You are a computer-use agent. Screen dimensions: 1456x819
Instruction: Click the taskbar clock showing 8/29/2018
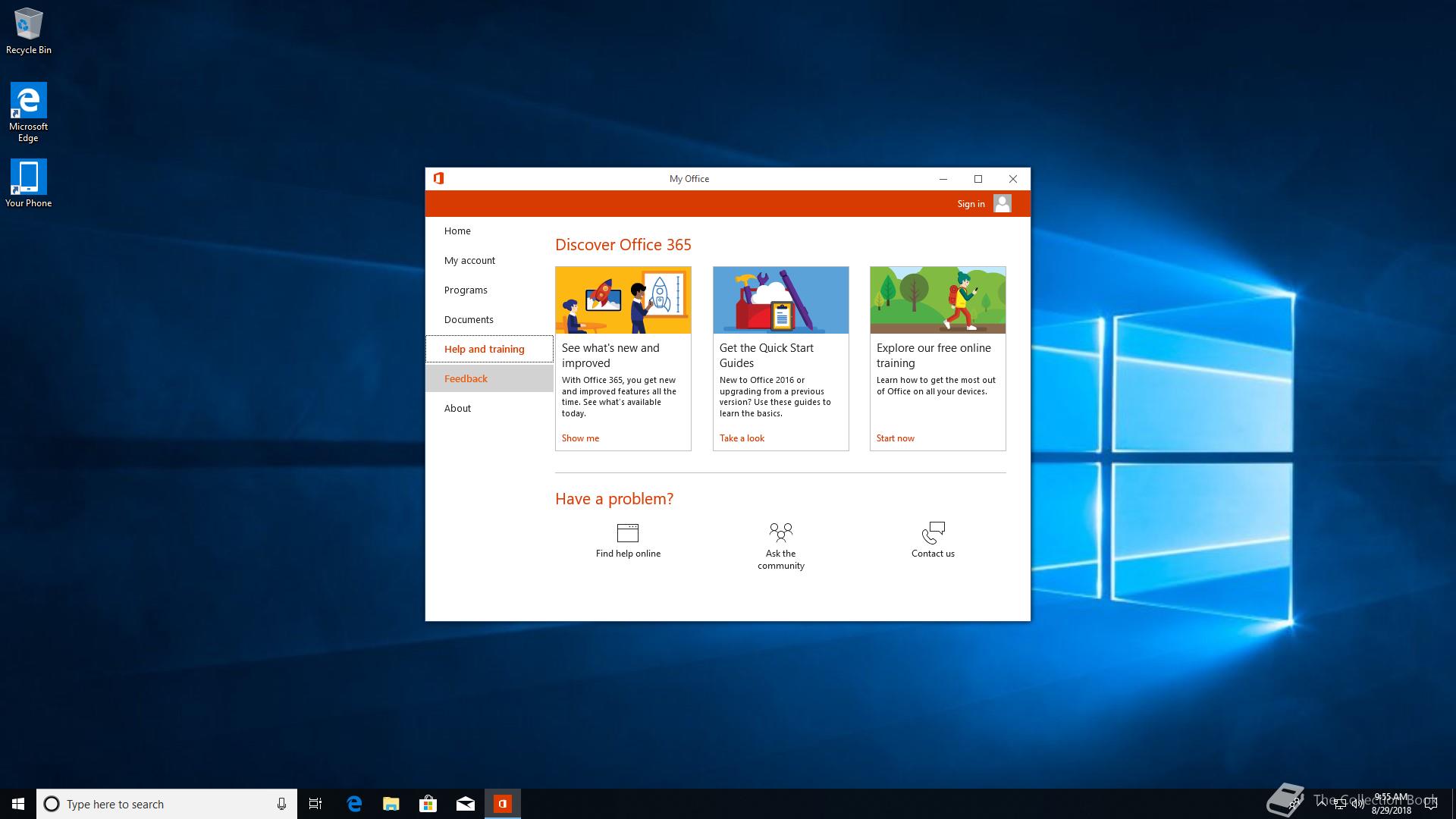(1391, 804)
